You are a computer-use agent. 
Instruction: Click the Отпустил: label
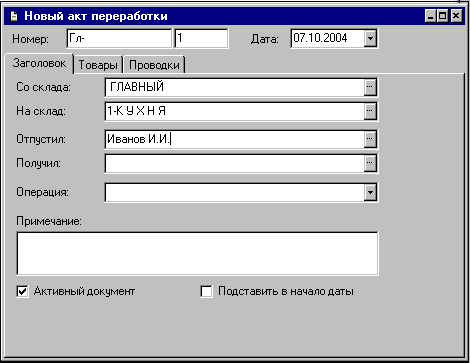tap(41, 139)
